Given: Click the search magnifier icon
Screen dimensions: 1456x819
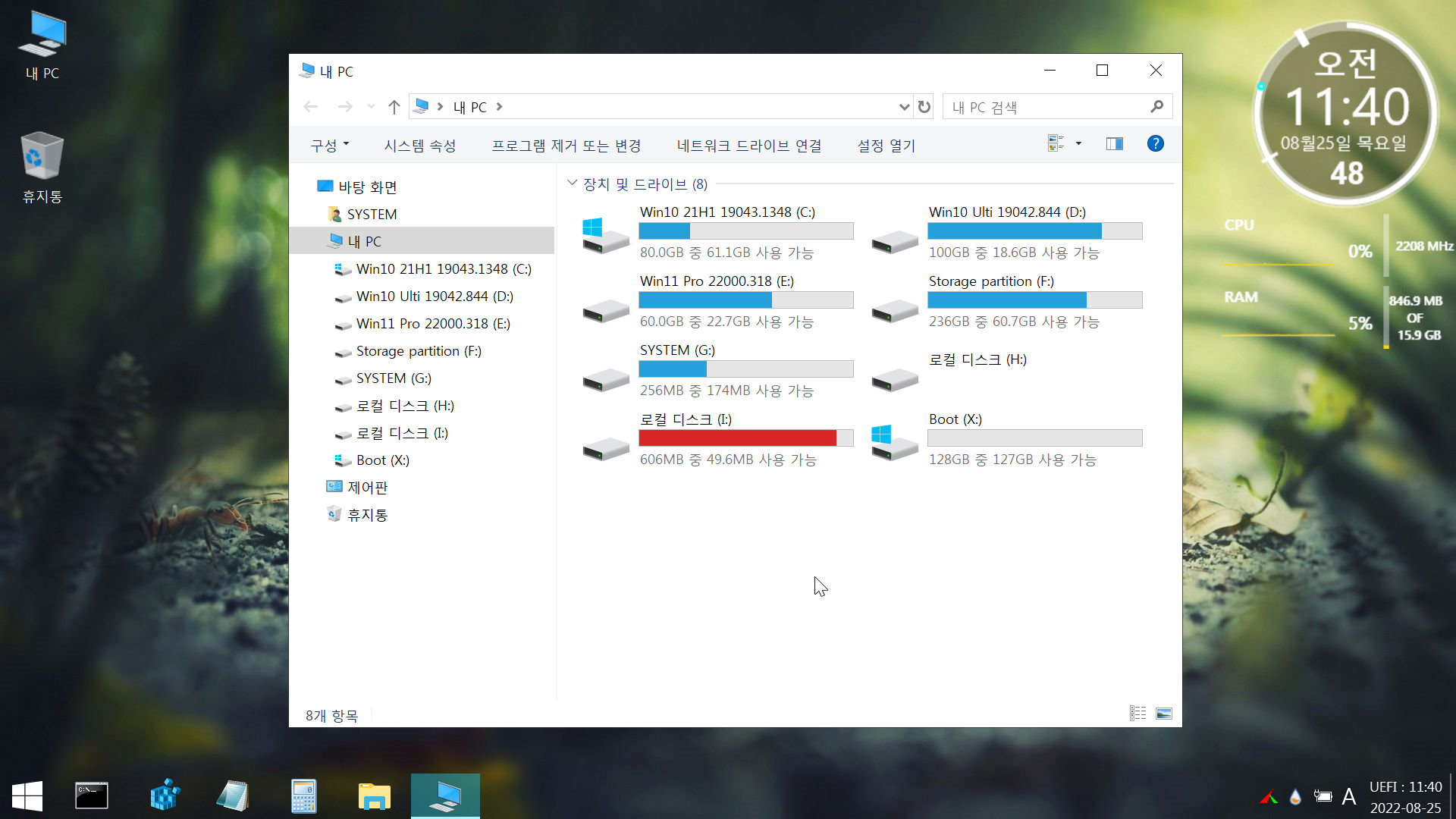Looking at the screenshot, I should [1156, 107].
